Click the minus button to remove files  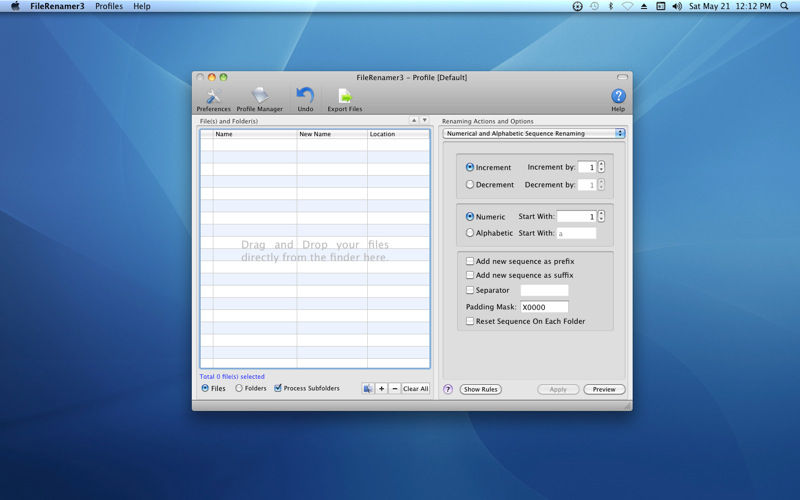pyautogui.click(x=394, y=389)
